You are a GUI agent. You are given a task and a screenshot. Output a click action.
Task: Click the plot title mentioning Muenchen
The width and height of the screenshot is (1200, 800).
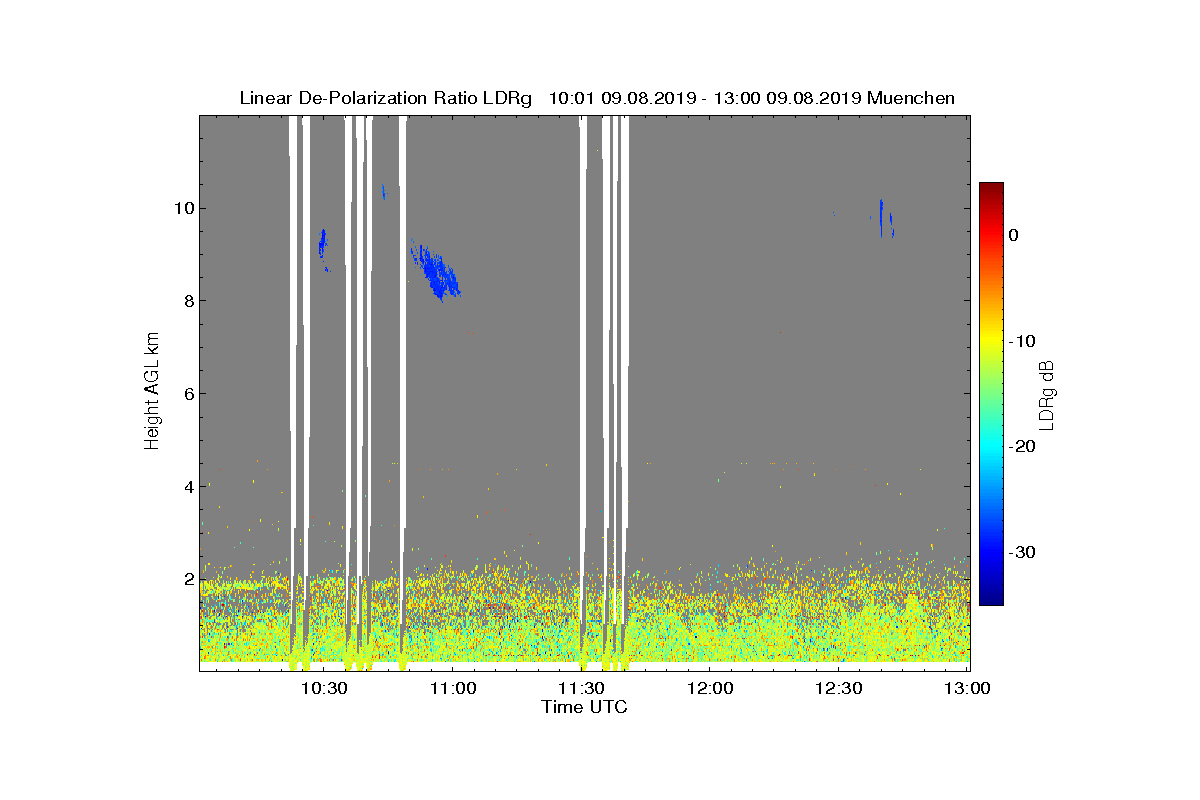[x=597, y=98]
